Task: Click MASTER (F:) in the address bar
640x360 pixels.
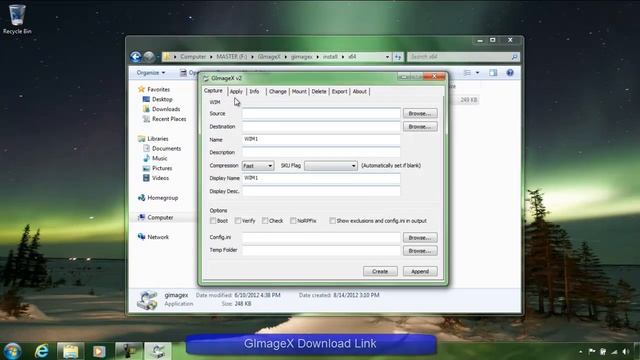Action: pyautogui.click(x=231, y=57)
